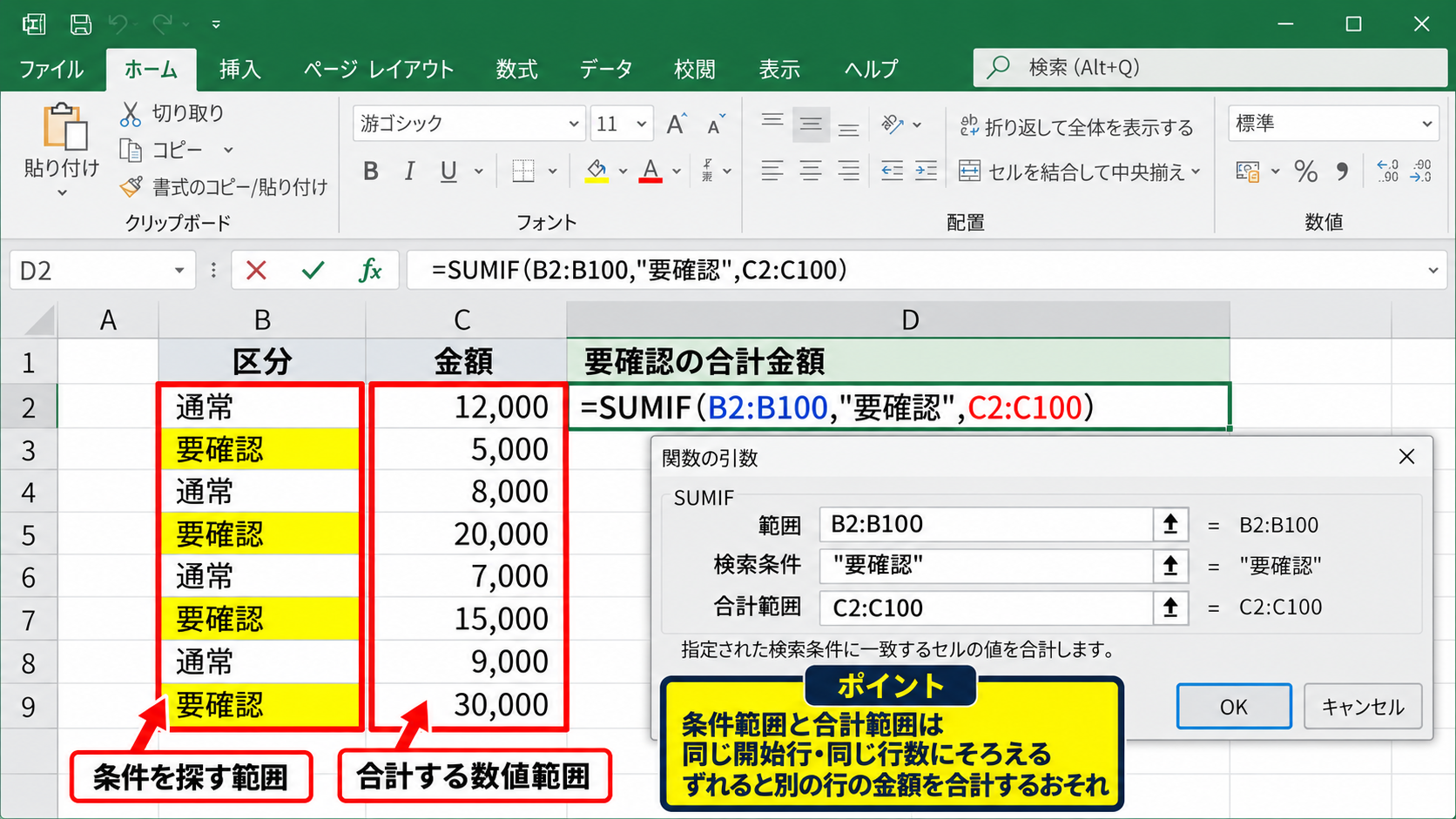Open the font name box 游ゴシック
Viewport: 1456px width, 819px height.
pos(468,124)
